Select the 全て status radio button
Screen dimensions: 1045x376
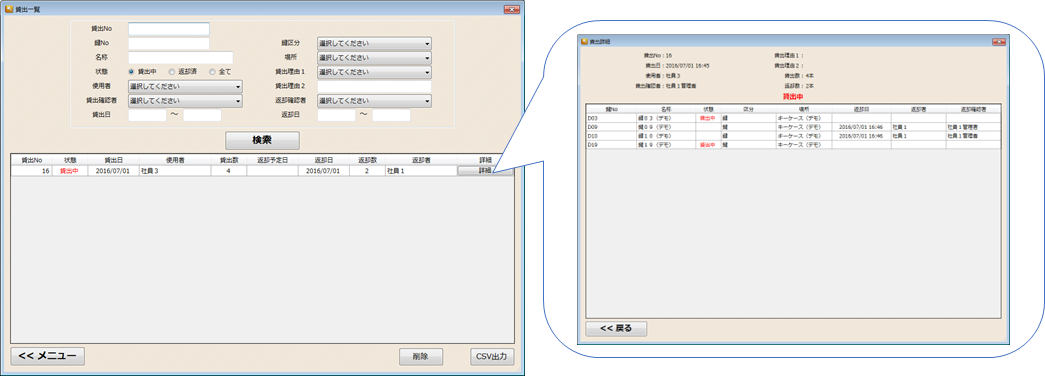(212, 72)
